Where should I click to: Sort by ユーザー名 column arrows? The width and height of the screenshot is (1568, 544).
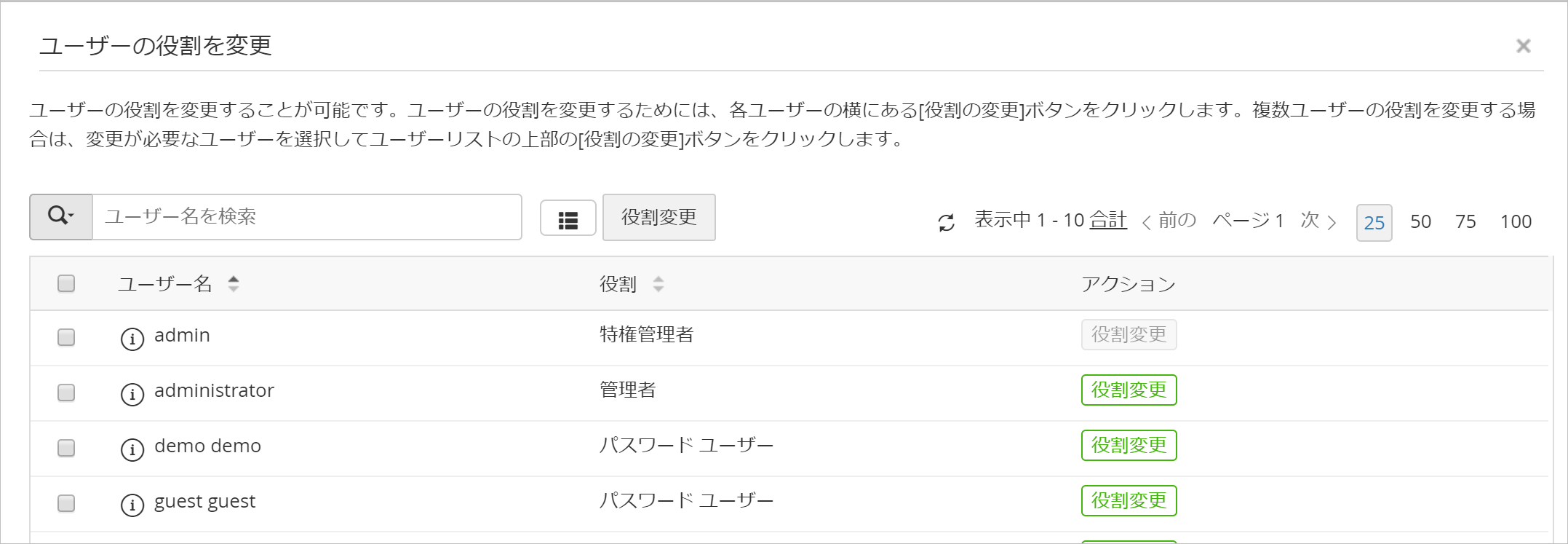coord(233,284)
